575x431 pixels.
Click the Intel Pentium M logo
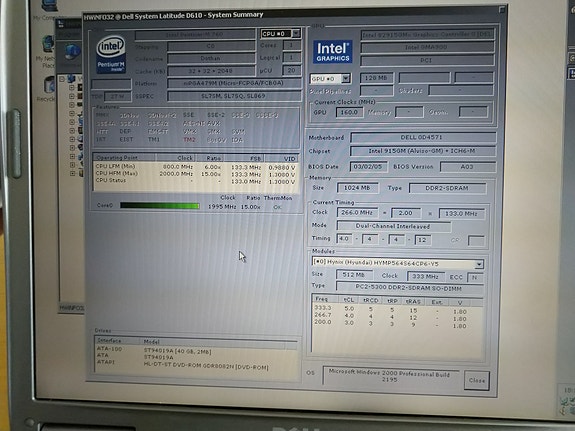tap(111, 54)
